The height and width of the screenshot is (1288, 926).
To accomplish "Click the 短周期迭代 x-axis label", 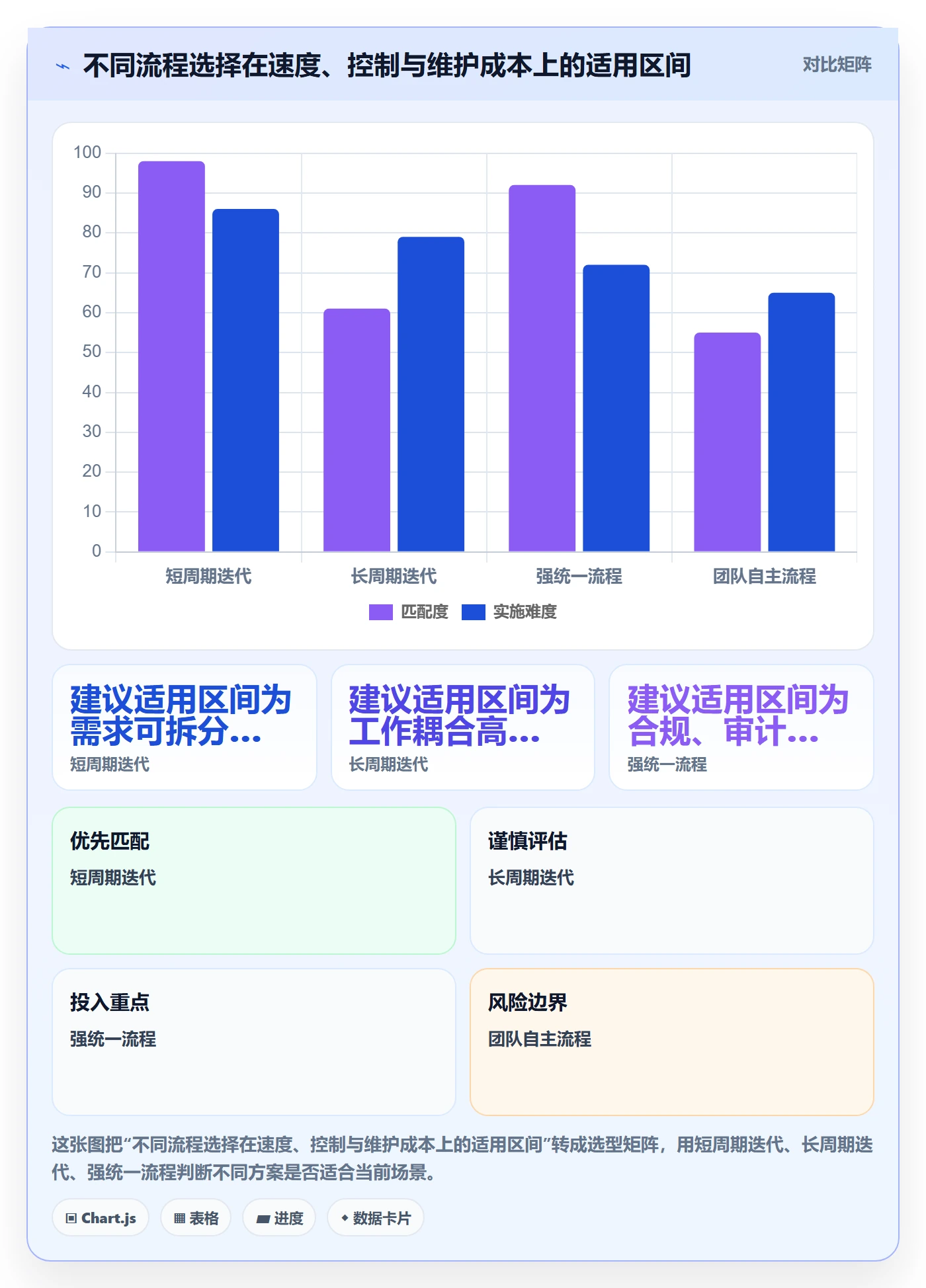I will click(208, 577).
